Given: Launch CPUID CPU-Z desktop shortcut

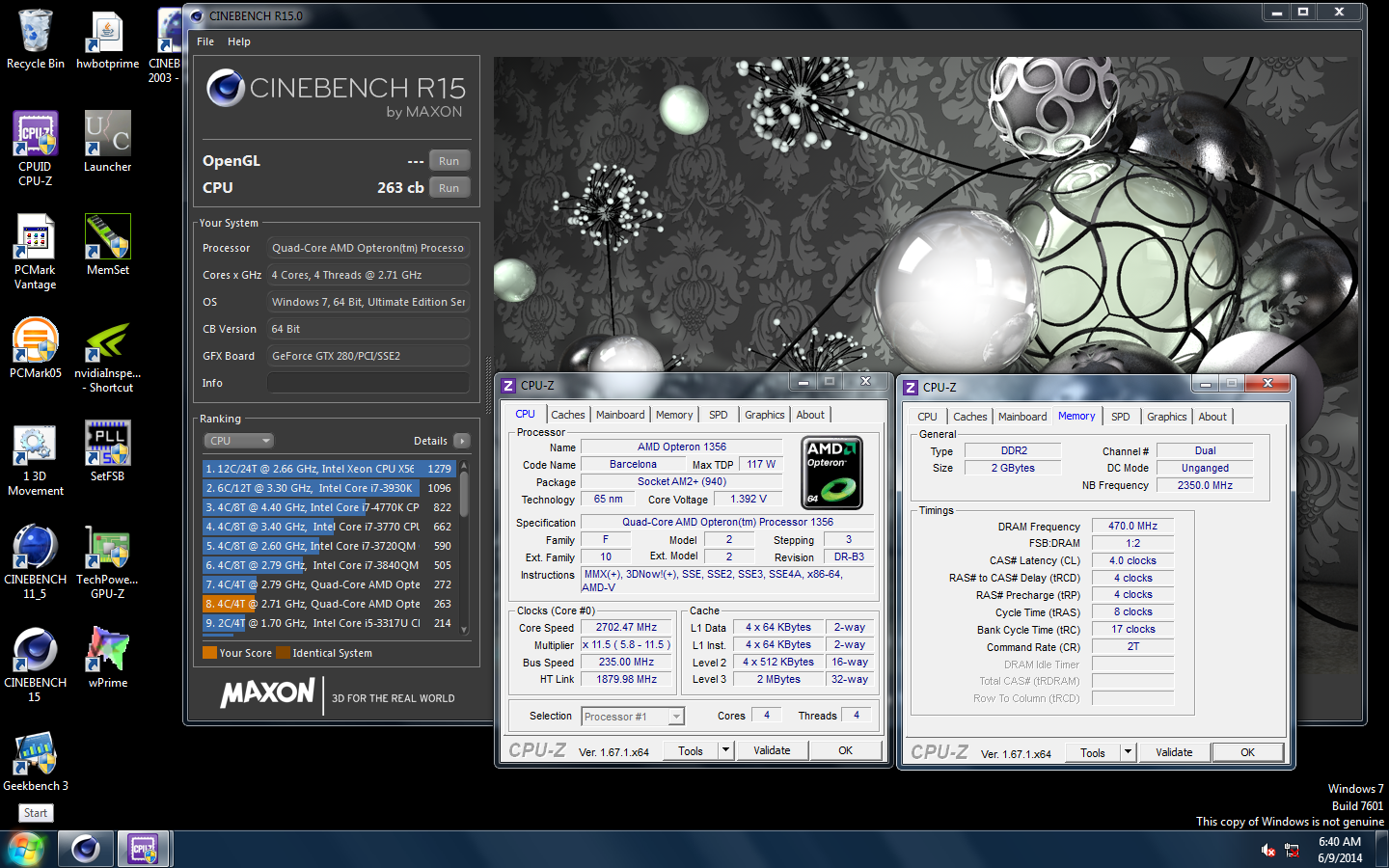Looking at the screenshot, I should point(36,148).
